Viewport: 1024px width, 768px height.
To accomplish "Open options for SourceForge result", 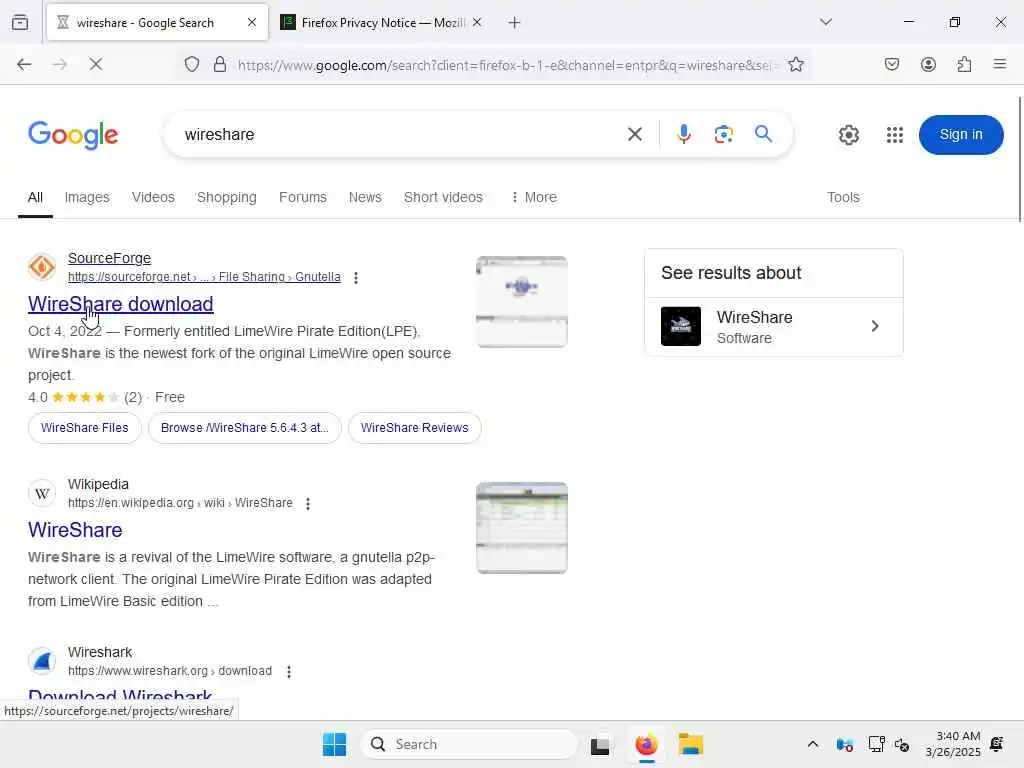I will click(356, 278).
